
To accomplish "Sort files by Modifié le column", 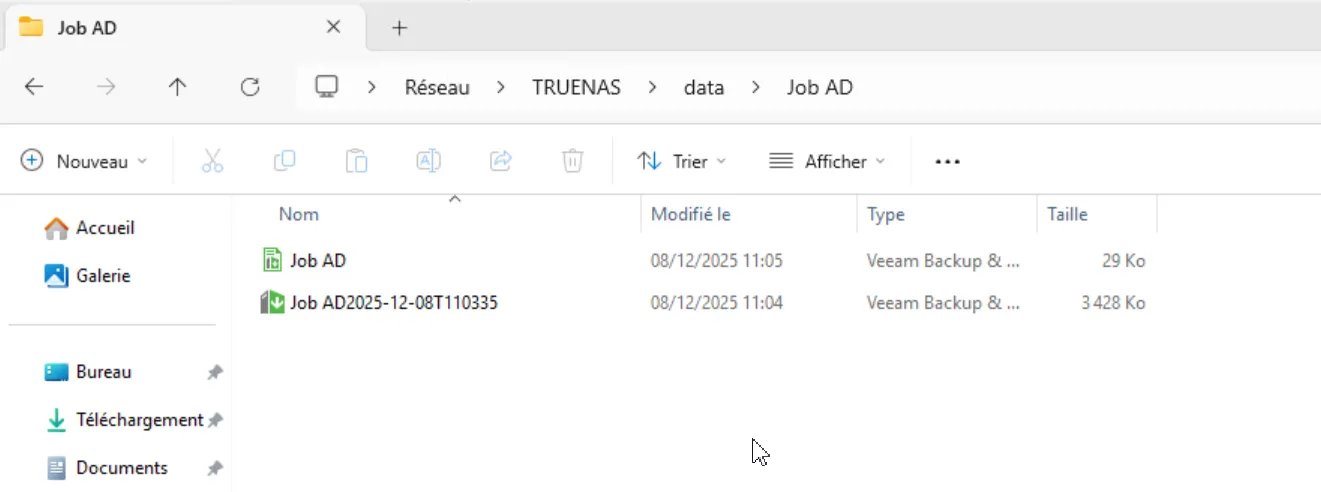I will (691, 214).
